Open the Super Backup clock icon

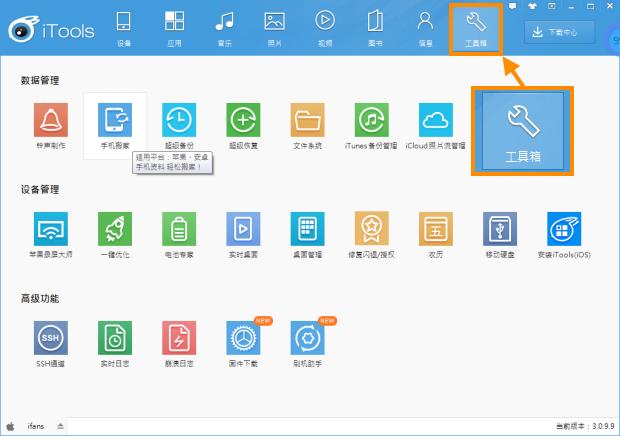179,120
